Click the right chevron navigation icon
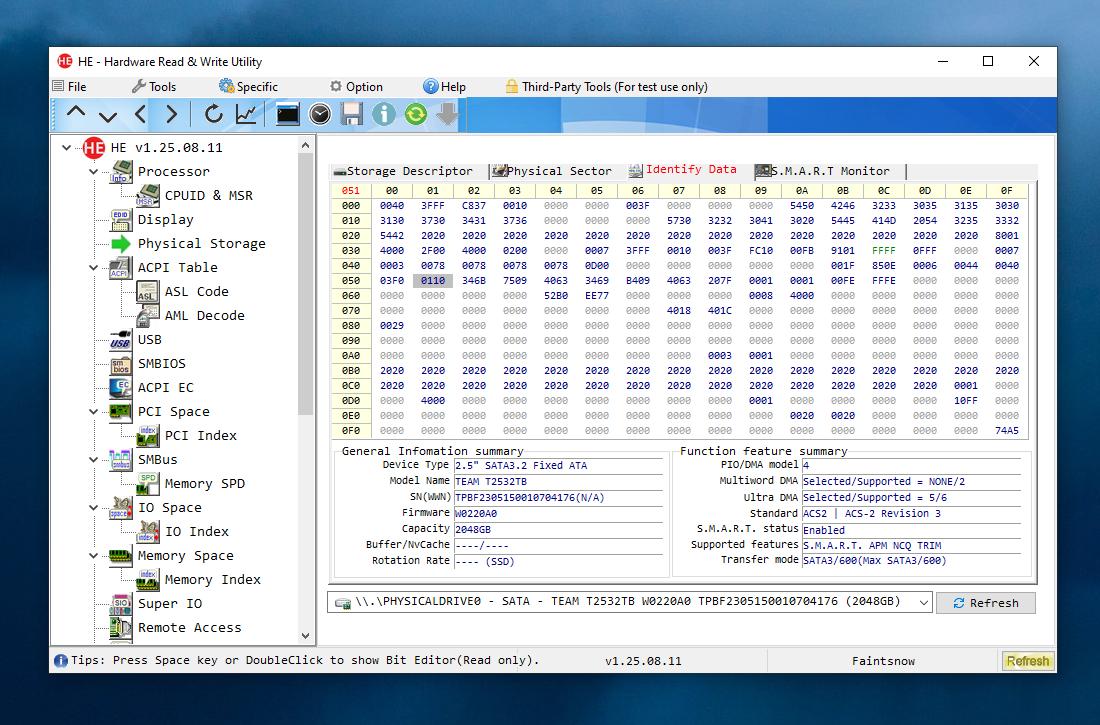The height and width of the screenshot is (725, 1100). coord(172,114)
